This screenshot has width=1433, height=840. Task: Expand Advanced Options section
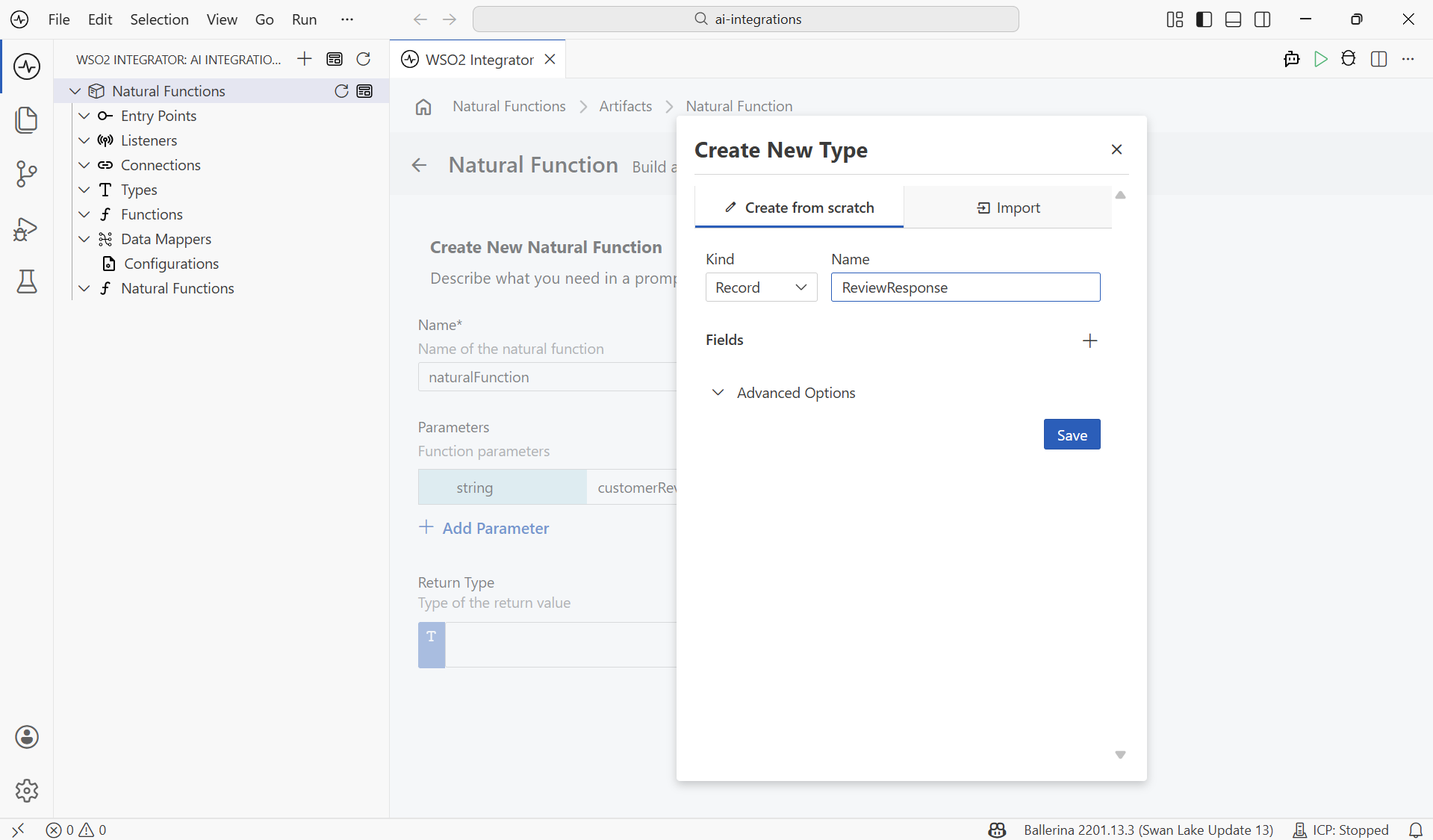click(x=785, y=393)
